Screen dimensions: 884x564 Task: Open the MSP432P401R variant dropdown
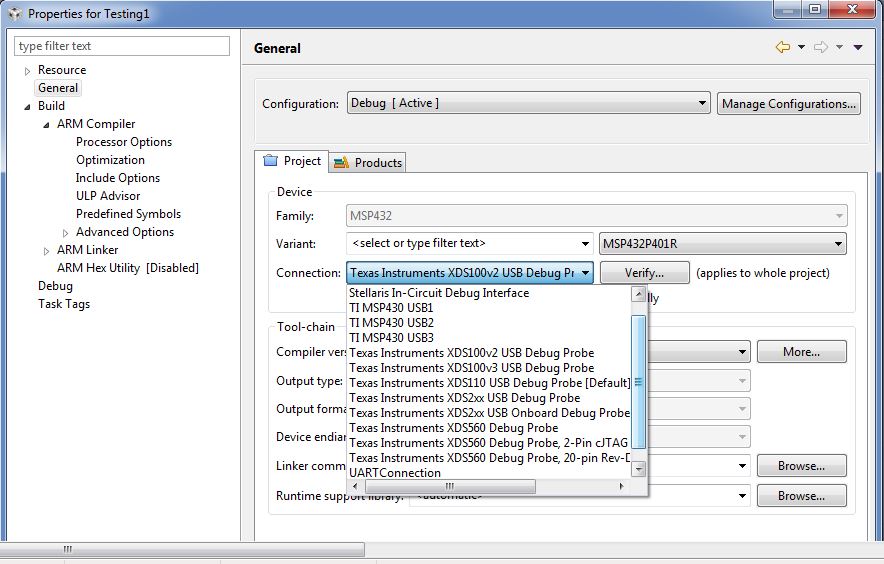point(723,244)
